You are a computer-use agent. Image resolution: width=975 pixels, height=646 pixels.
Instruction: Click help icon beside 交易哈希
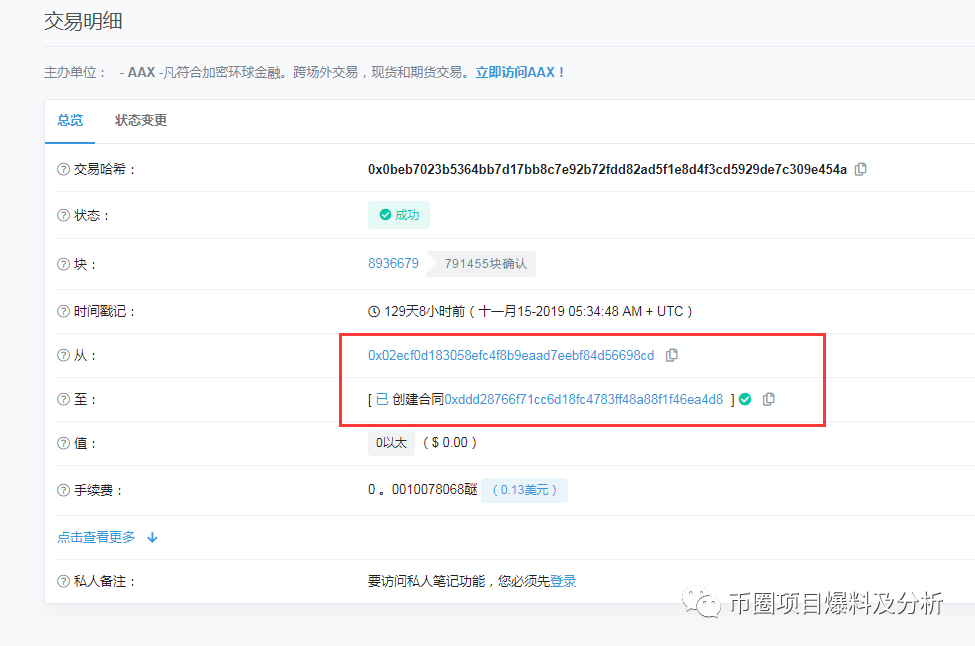63,169
